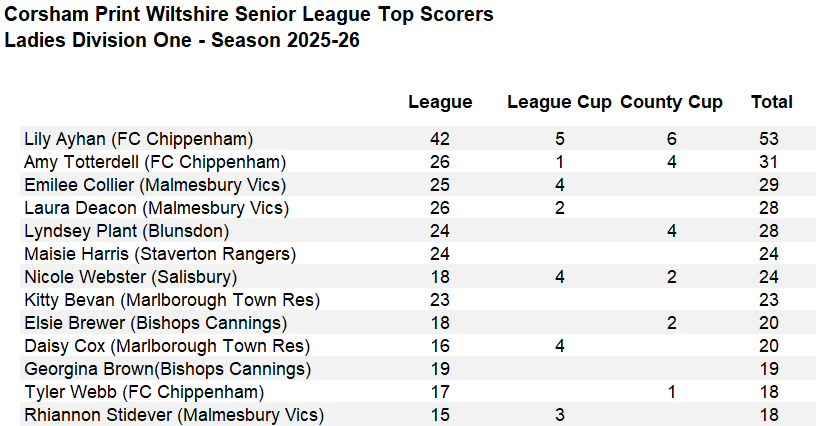Select Tyler Webb's County Cup value 1
816x426 pixels.
(x=671, y=392)
